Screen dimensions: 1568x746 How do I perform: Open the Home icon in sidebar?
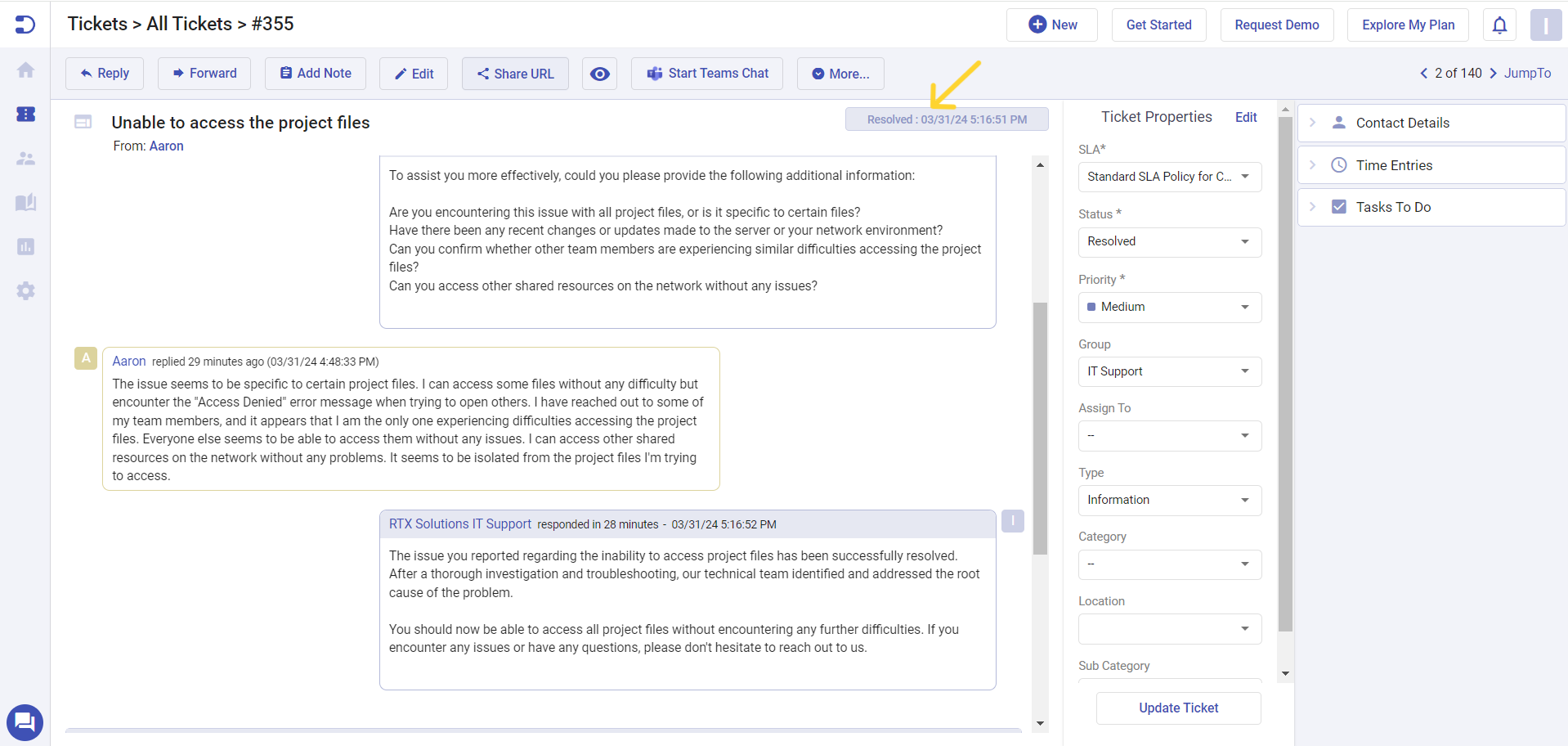(25, 70)
